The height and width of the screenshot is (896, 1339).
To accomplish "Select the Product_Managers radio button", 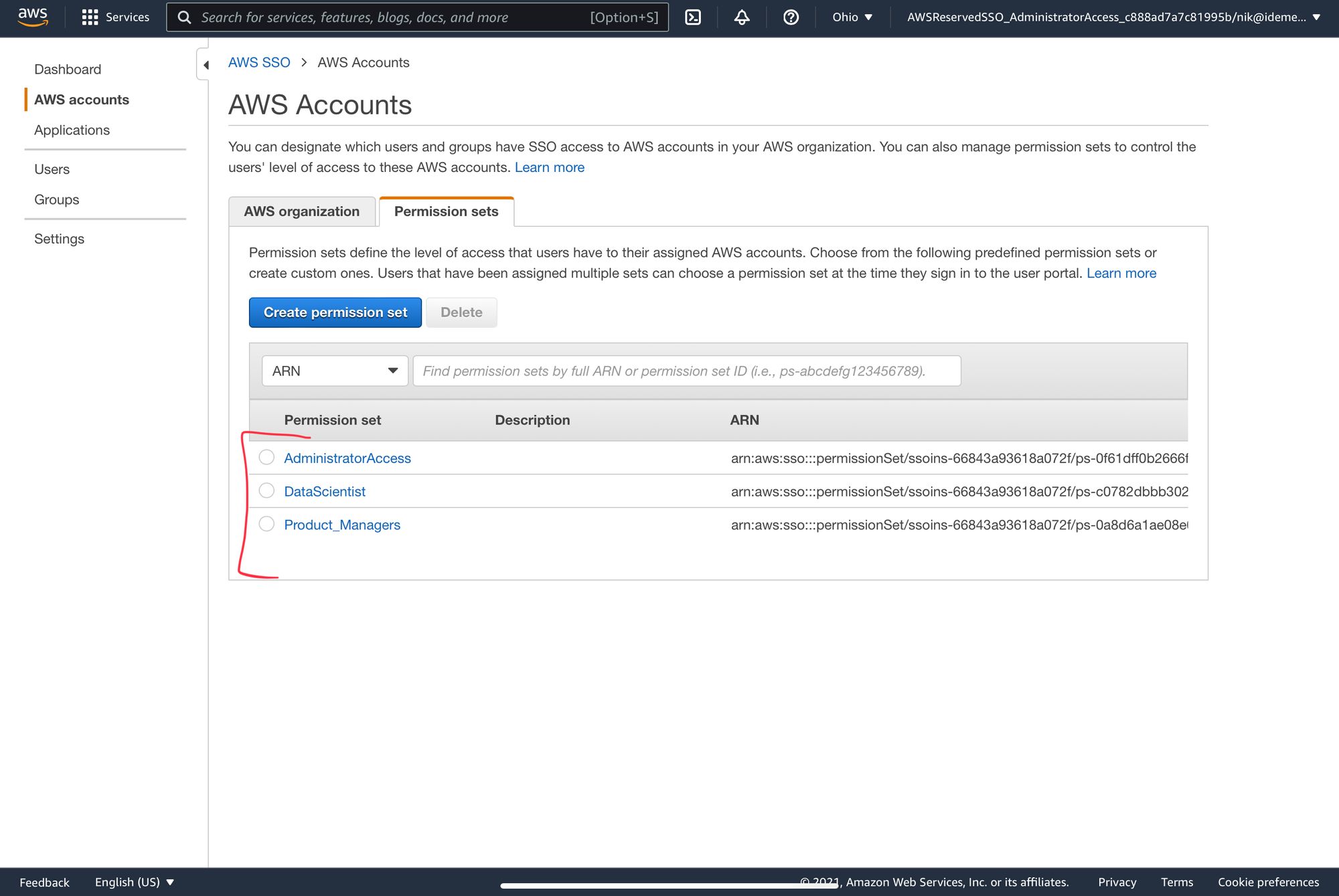I will coord(266,524).
